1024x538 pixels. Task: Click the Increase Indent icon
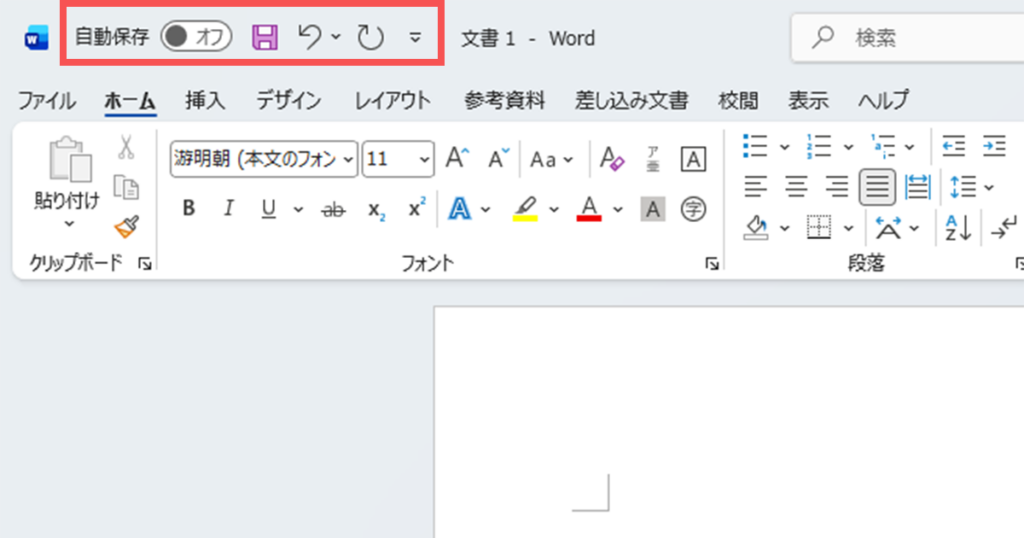click(994, 146)
